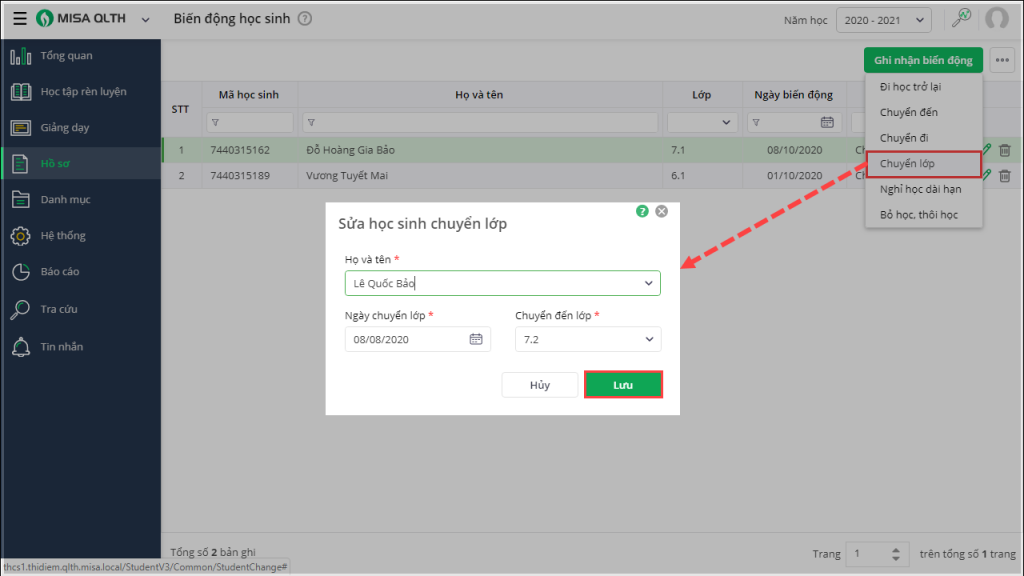Choose Nghỉ học dài hạn from the menu

(923, 189)
